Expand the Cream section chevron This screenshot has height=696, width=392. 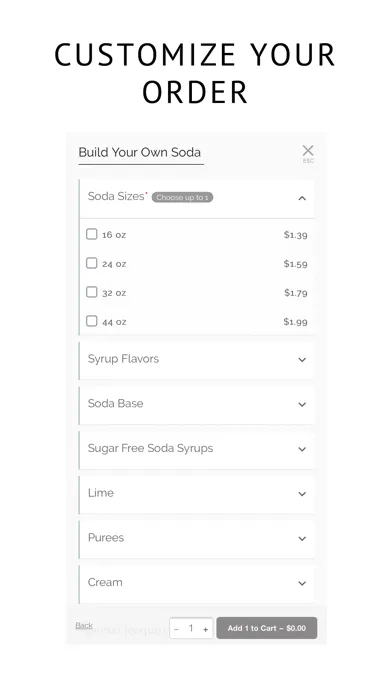302,583
